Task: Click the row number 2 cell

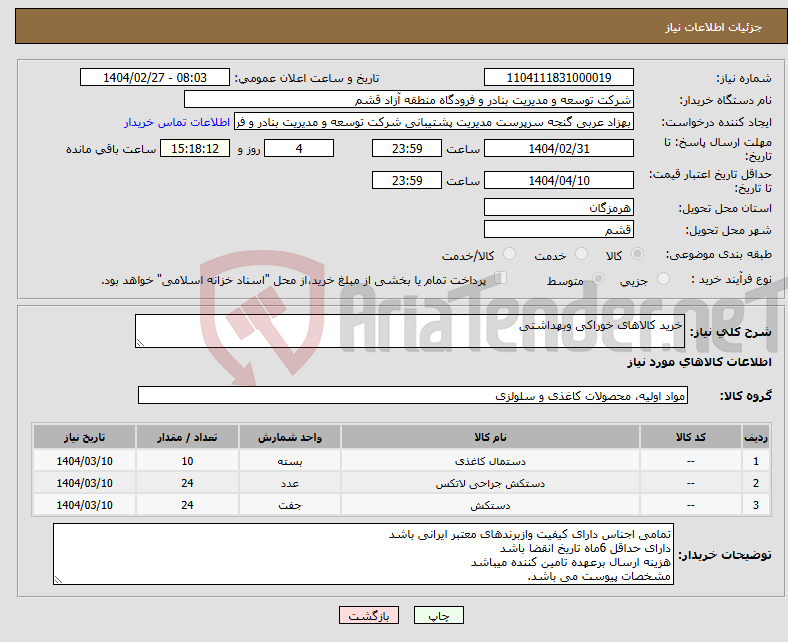Action: (756, 483)
